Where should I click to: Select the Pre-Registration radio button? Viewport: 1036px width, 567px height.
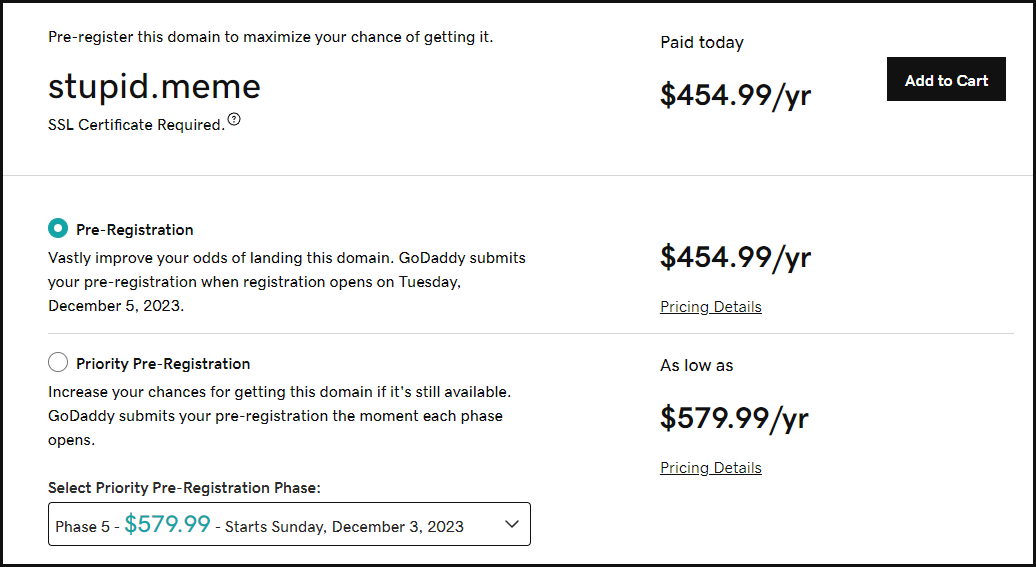(58, 229)
